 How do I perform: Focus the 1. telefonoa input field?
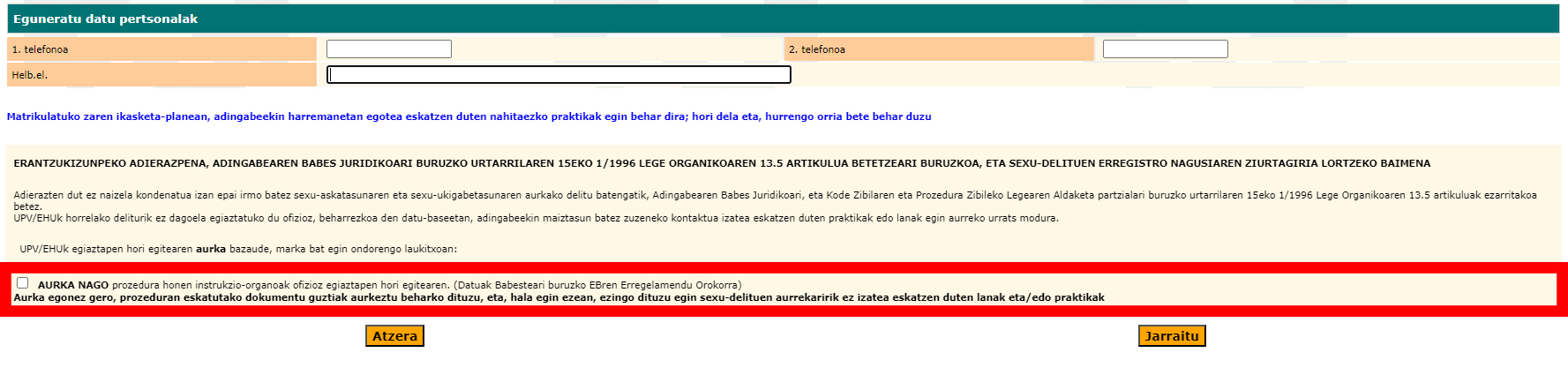click(x=388, y=49)
